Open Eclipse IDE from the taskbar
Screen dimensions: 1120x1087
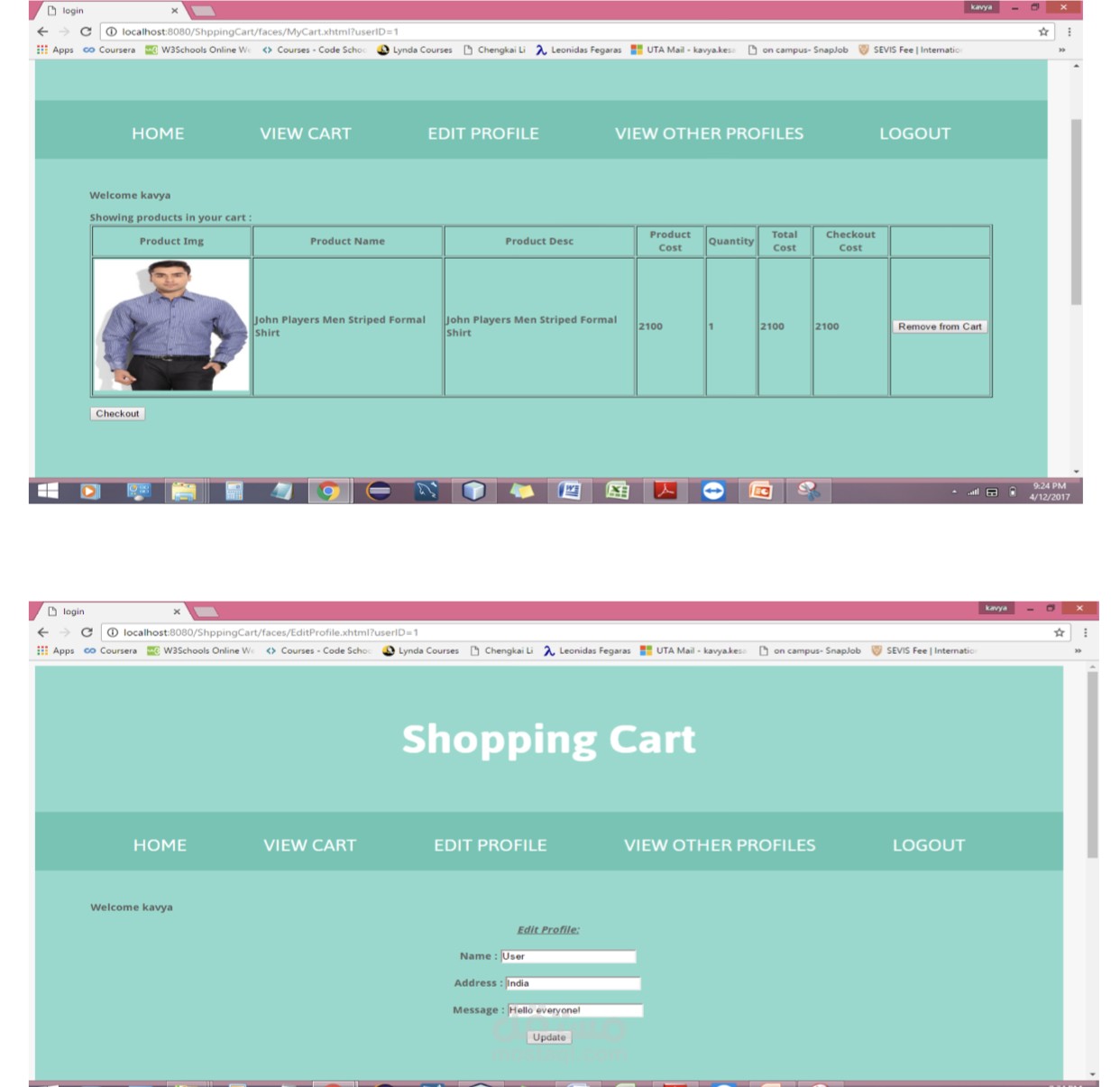click(379, 492)
